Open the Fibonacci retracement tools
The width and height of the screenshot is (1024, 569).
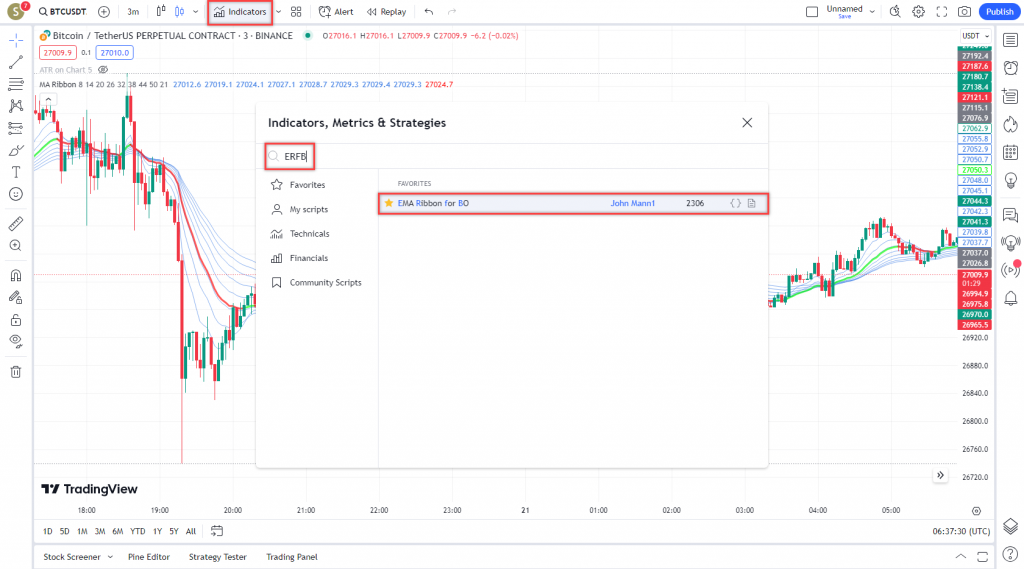(x=16, y=84)
